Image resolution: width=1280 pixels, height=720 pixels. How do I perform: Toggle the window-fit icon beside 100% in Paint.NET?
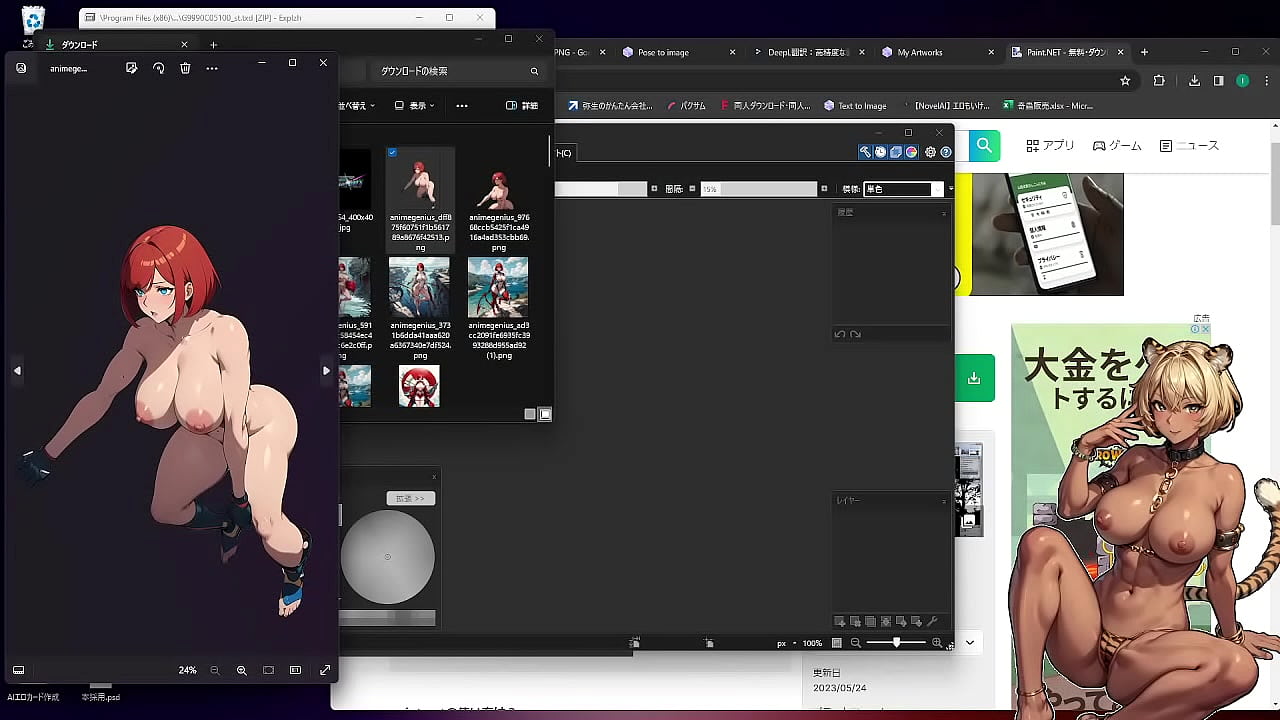click(x=837, y=643)
